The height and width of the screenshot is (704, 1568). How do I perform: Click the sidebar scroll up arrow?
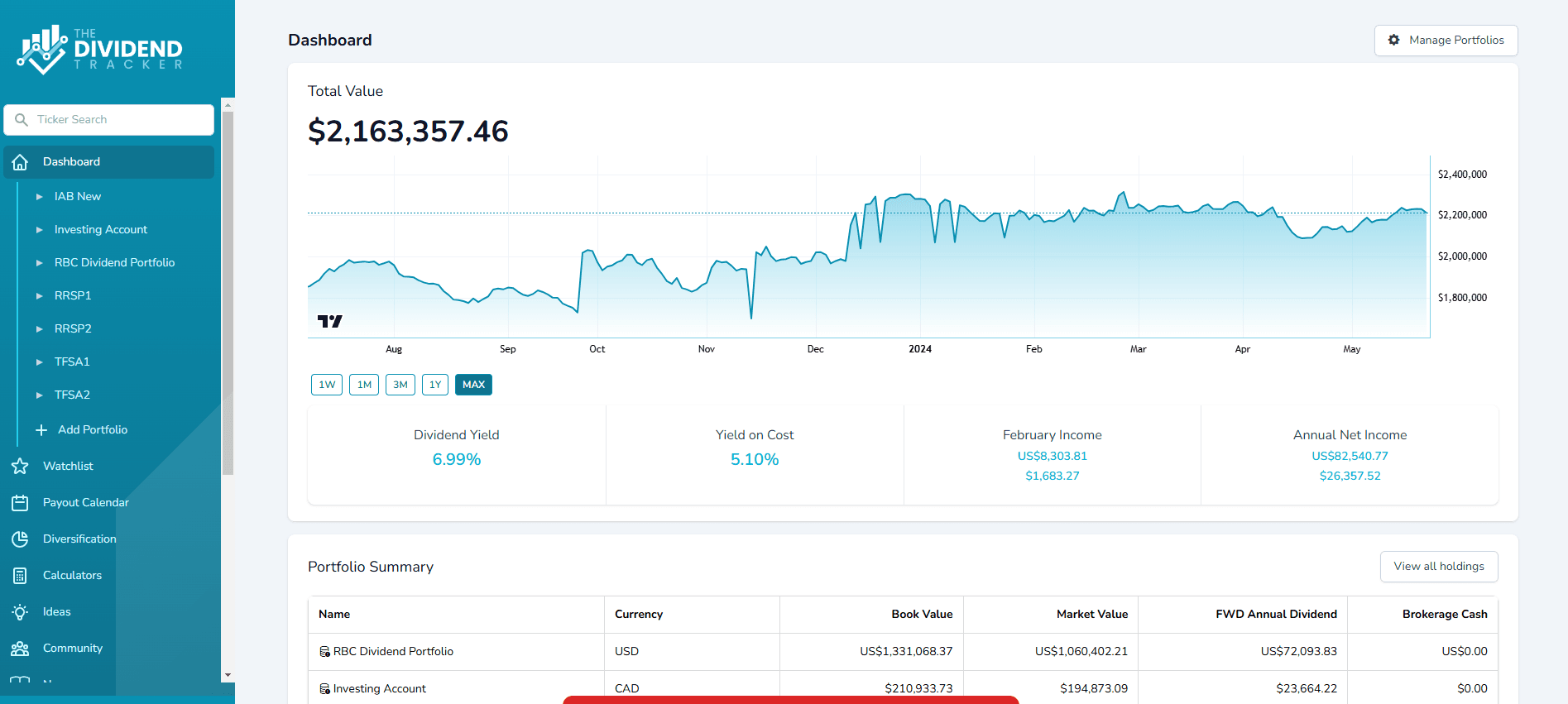click(228, 105)
